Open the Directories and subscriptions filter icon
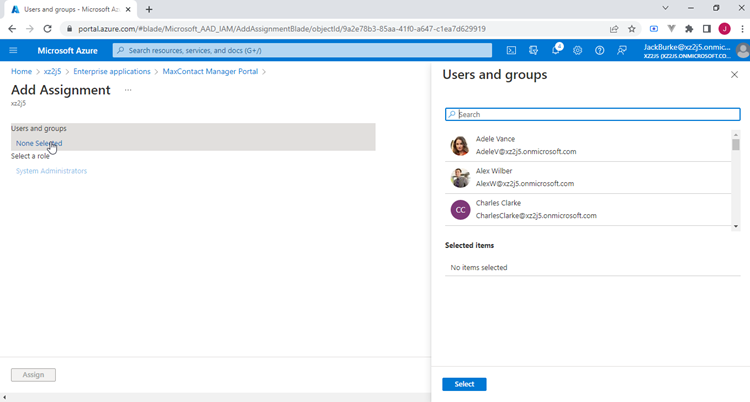This screenshot has width=750, height=402. (x=533, y=50)
